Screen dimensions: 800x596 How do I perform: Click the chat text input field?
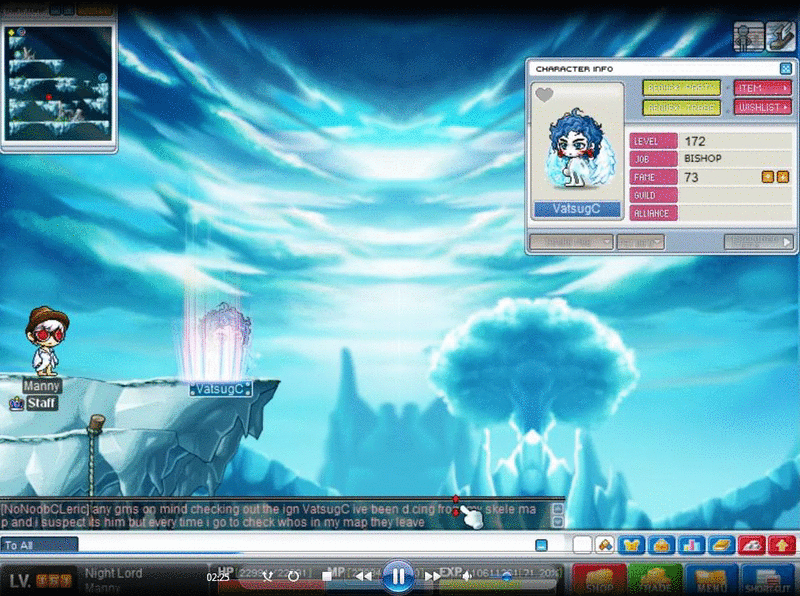click(x=306, y=545)
